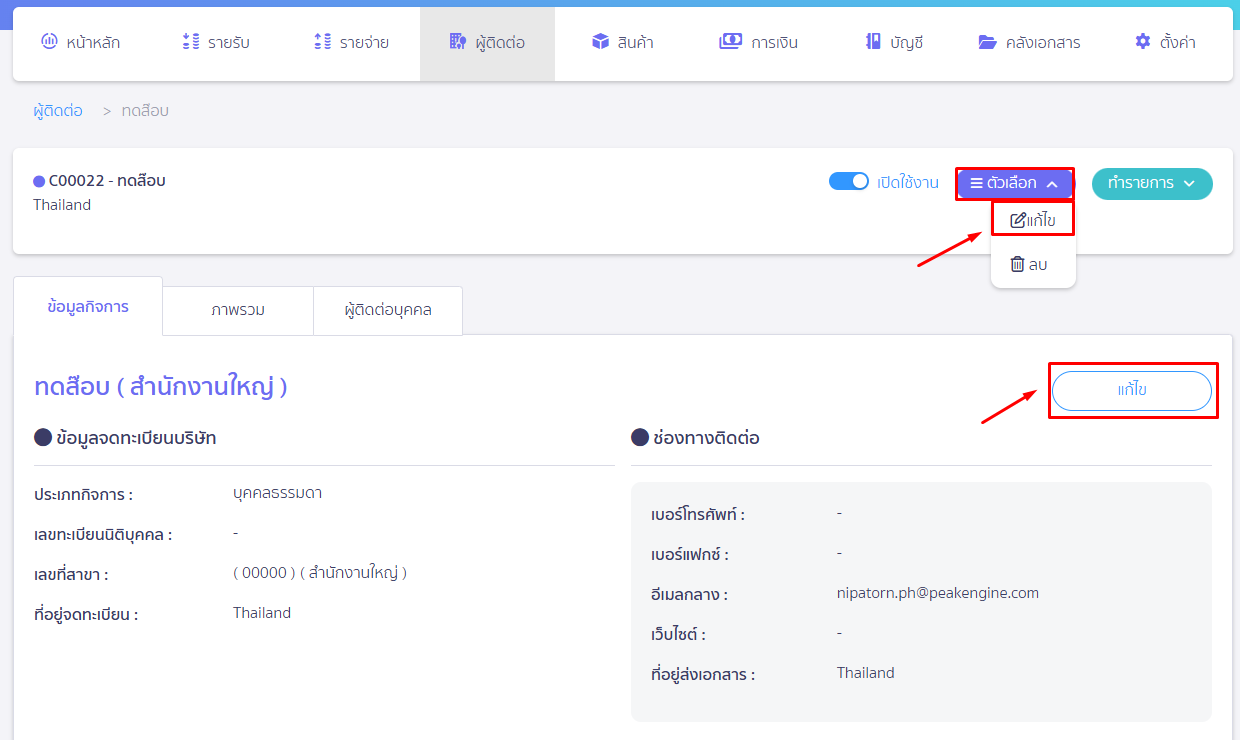Click the document library folder icon

[x=987, y=42]
